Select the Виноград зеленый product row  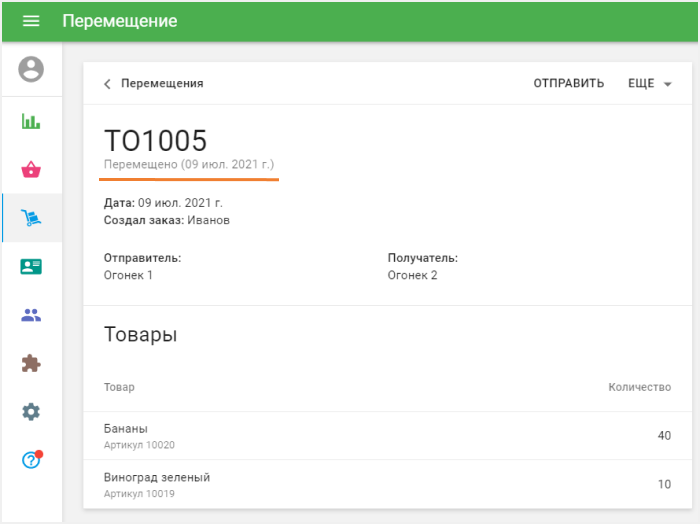[x=388, y=484]
